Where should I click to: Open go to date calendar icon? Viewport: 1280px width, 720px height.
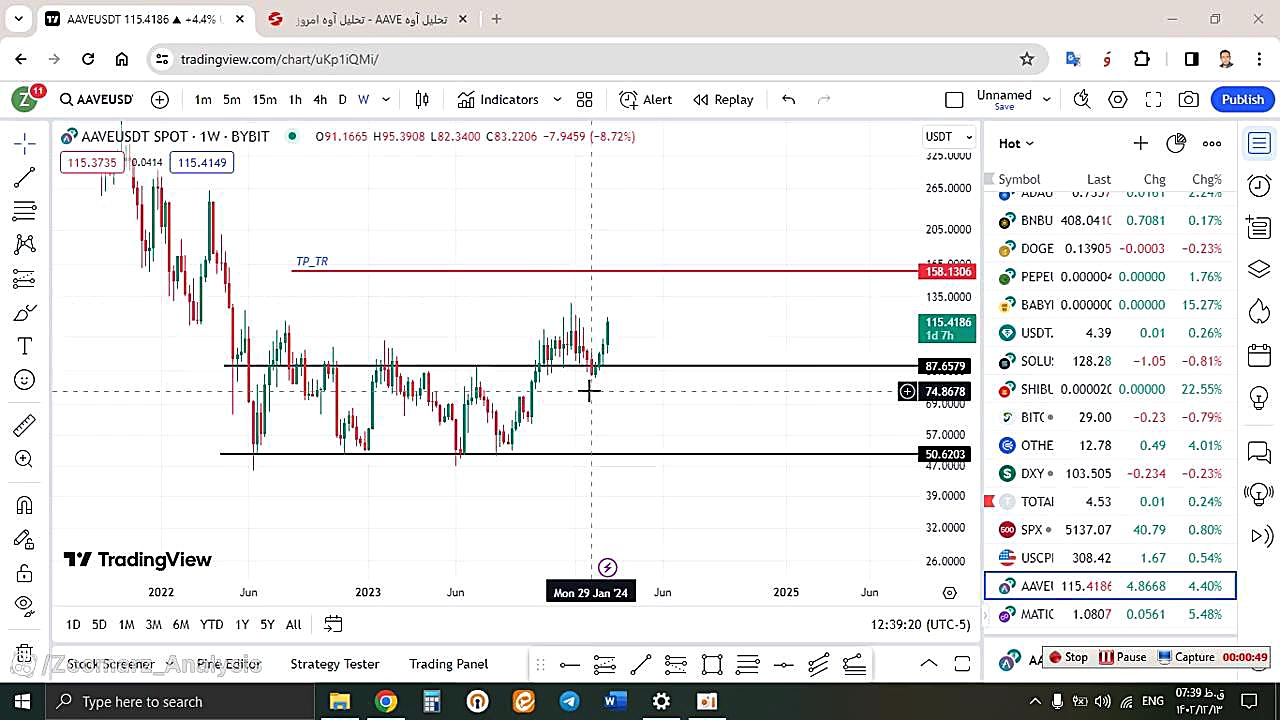pyautogui.click(x=333, y=624)
